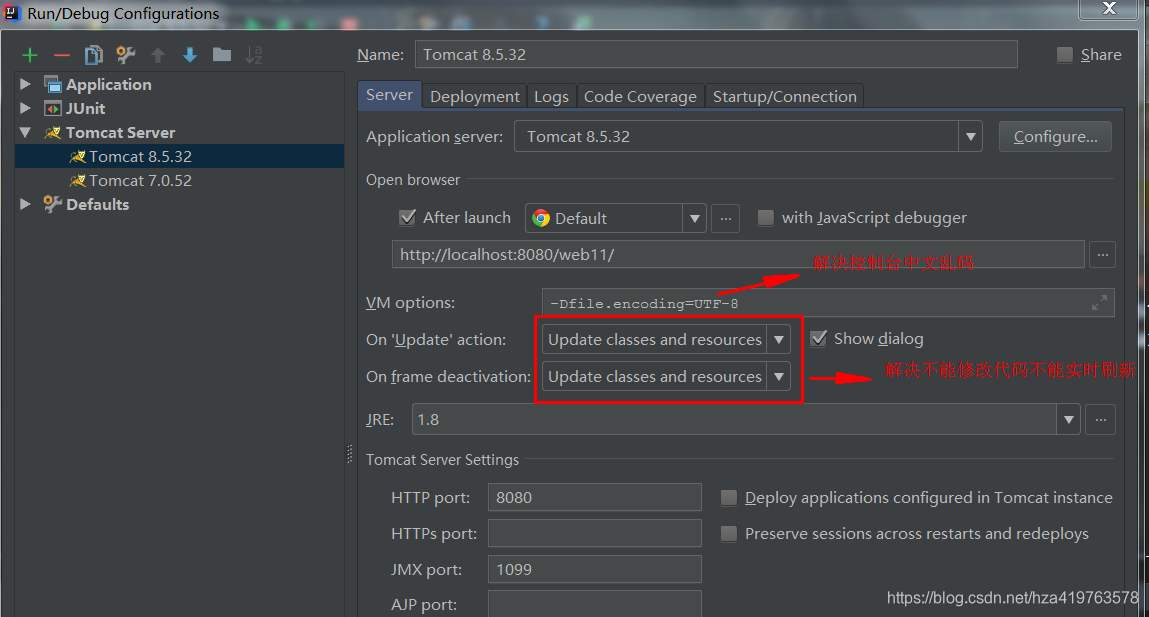Open the Default browser dropdown
Image resolution: width=1149 pixels, height=617 pixels.
click(694, 218)
